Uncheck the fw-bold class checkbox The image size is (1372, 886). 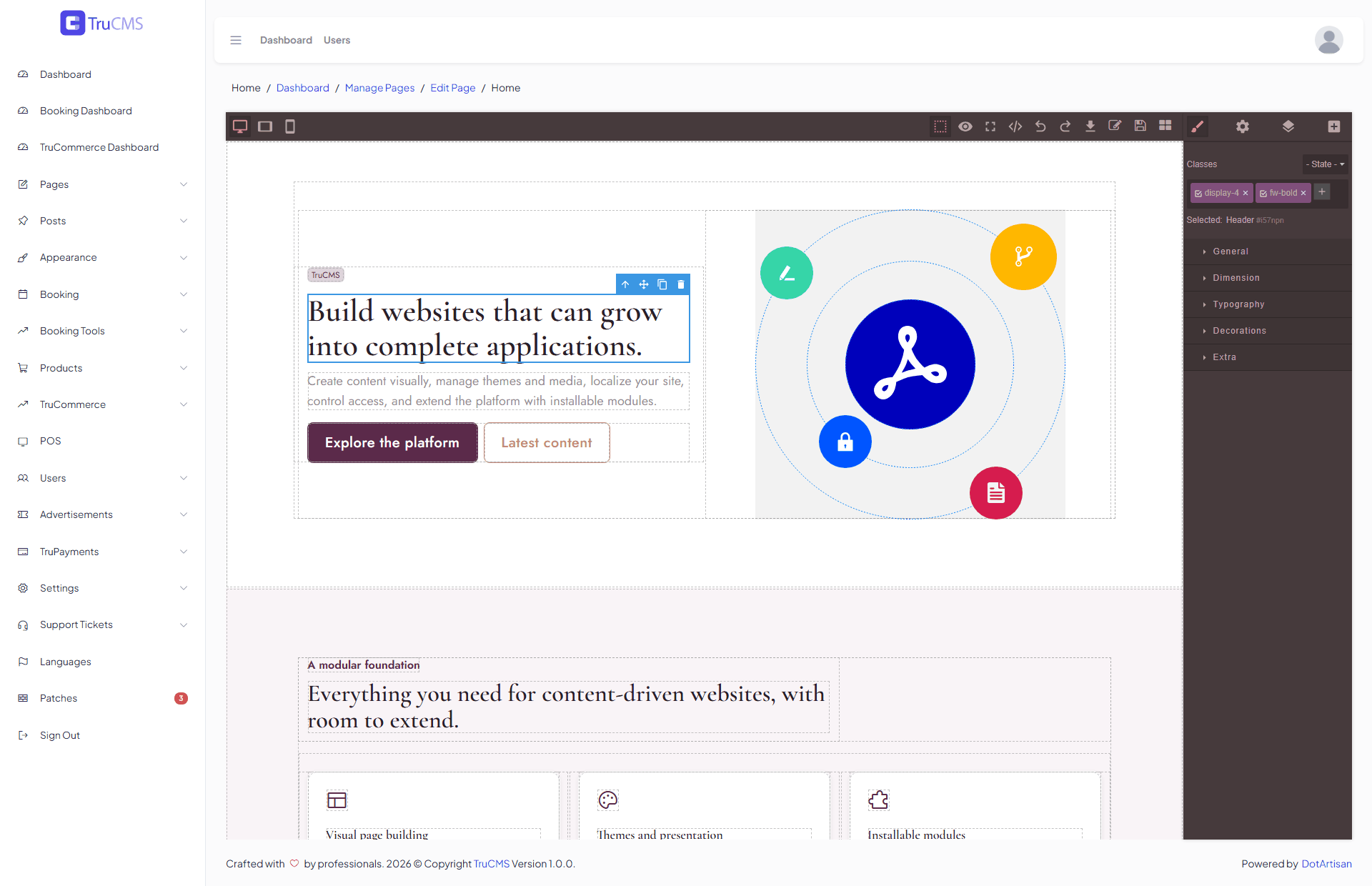[1263, 194]
